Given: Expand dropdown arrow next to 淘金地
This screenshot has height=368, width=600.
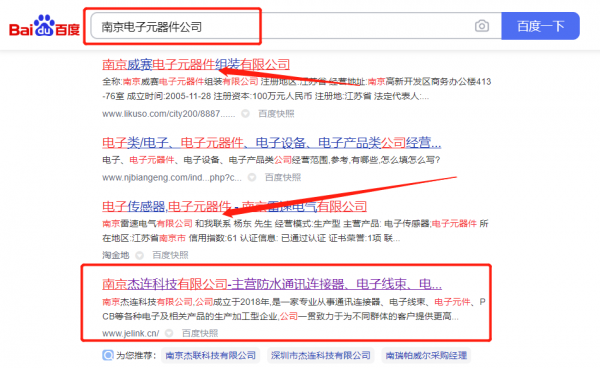Looking at the screenshot, I should pyautogui.click(x=140, y=255).
